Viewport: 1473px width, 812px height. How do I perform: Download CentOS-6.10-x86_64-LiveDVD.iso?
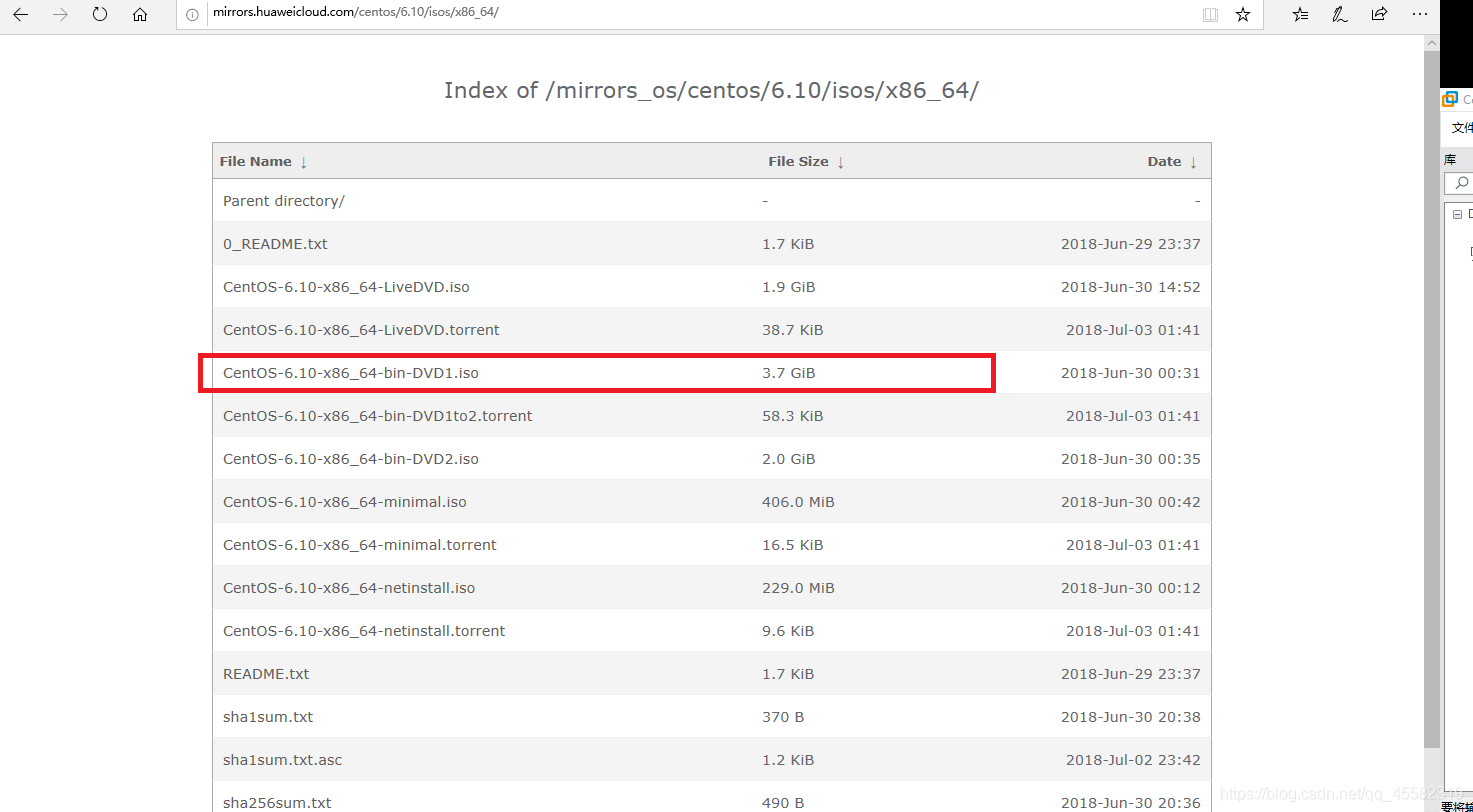click(346, 287)
